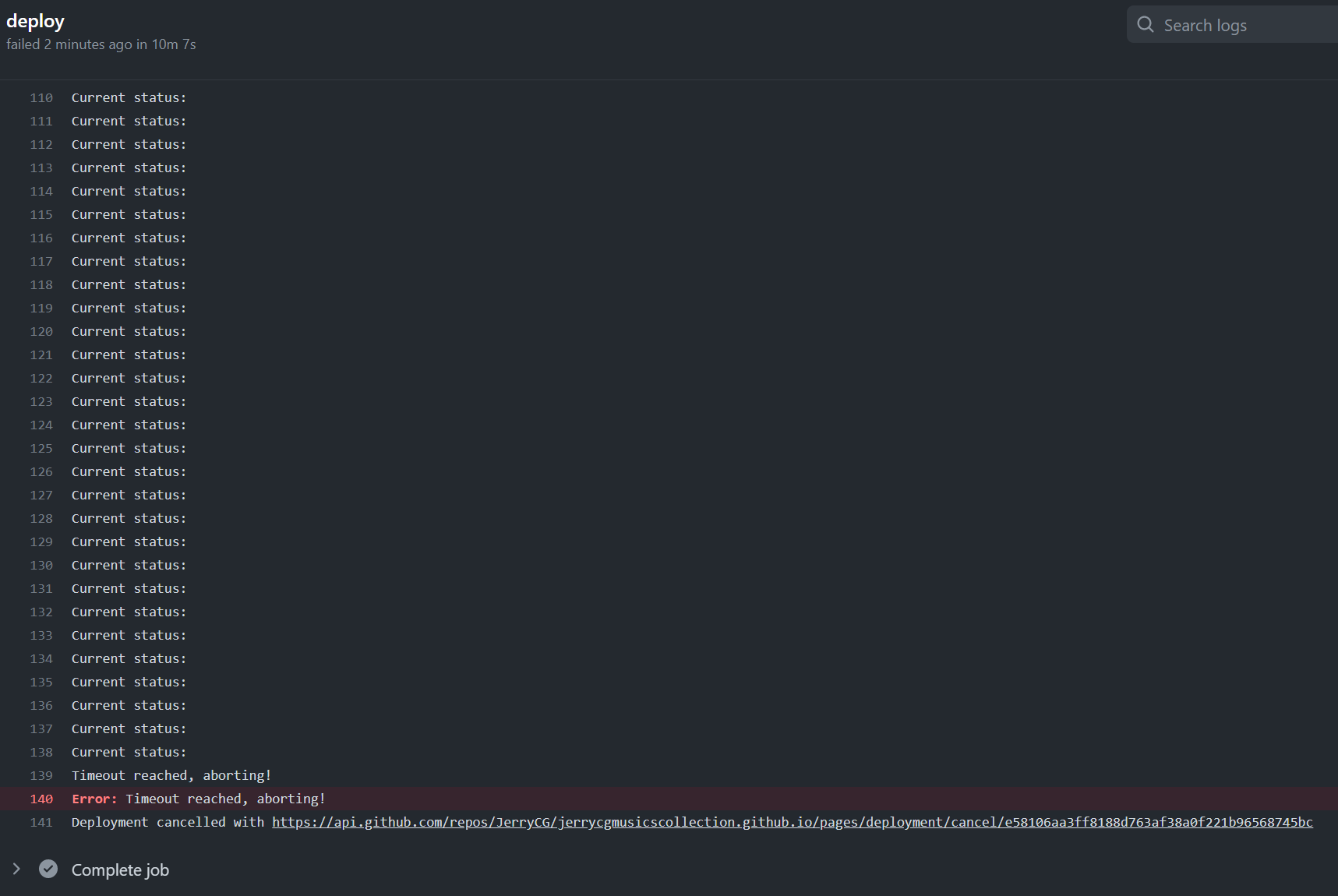Viewport: 1338px width, 896px height.
Task: Click line number 110 in the log gutter
Action: (x=41, y=97)
